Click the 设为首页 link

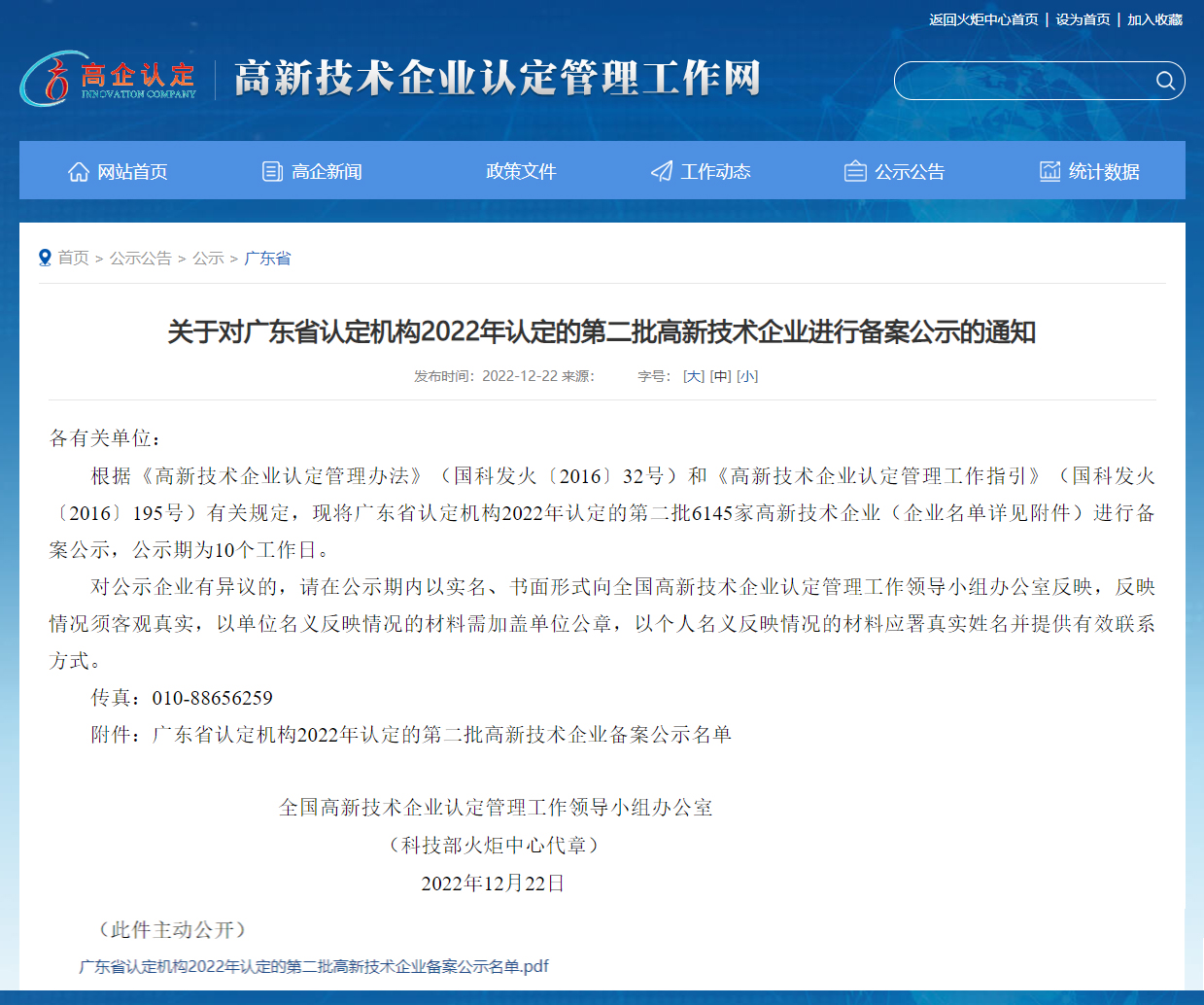1083,19
